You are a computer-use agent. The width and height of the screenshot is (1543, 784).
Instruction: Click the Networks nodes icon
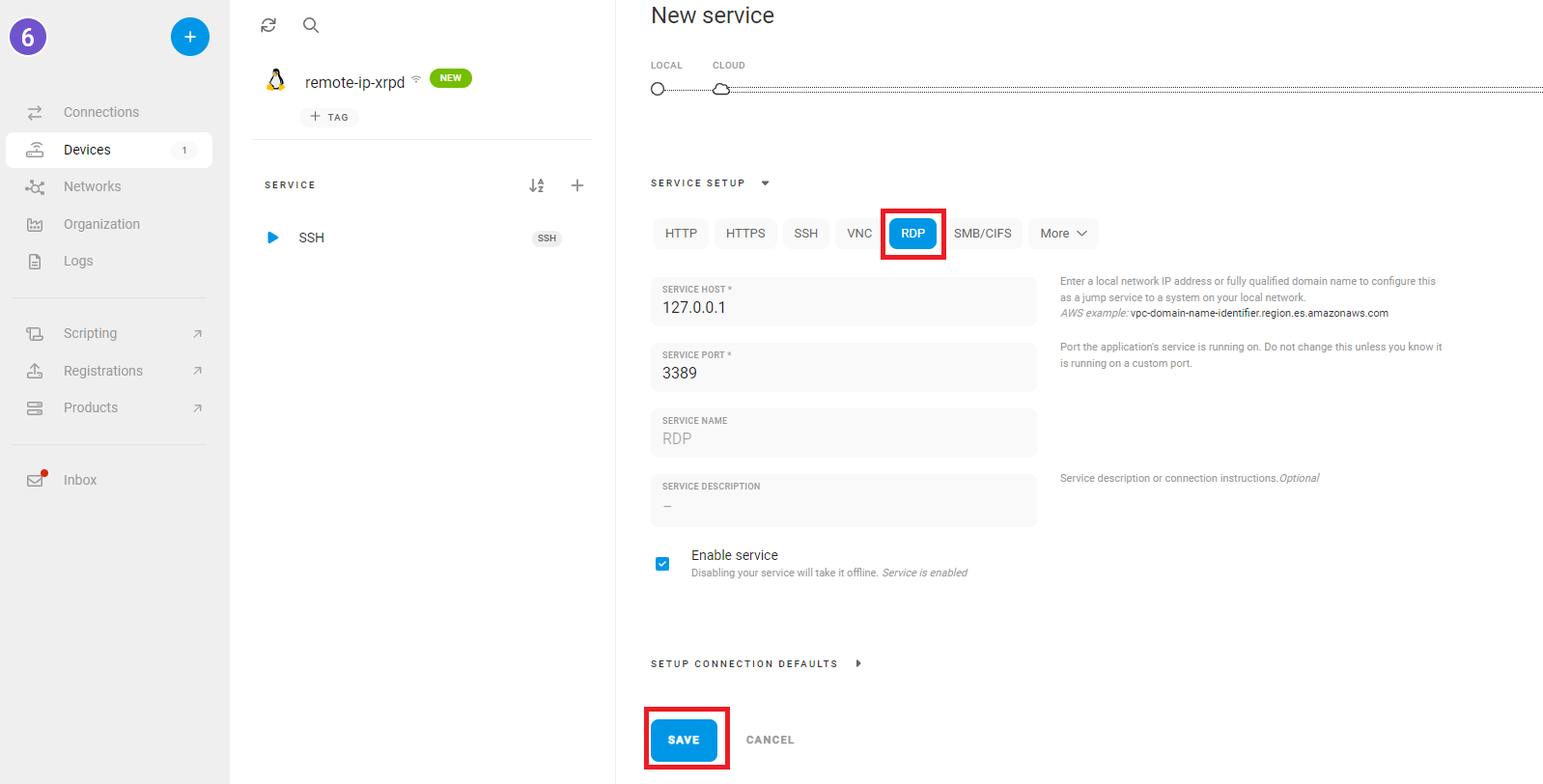point(35,187)
